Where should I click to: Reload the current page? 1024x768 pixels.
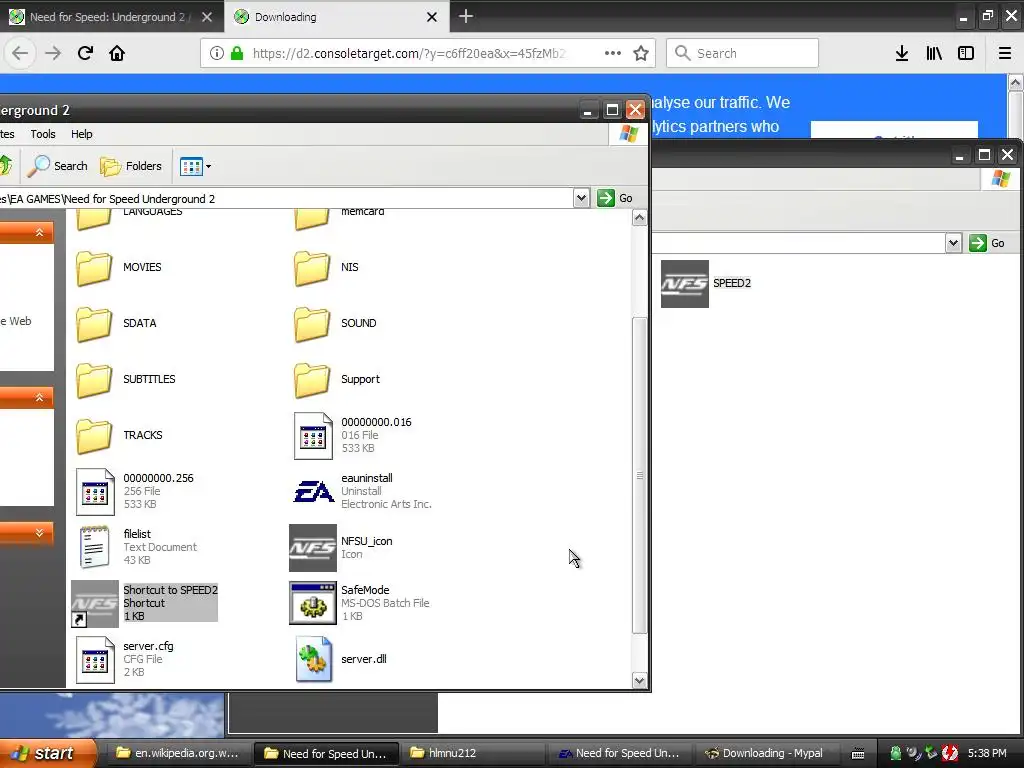click(85, 53)
